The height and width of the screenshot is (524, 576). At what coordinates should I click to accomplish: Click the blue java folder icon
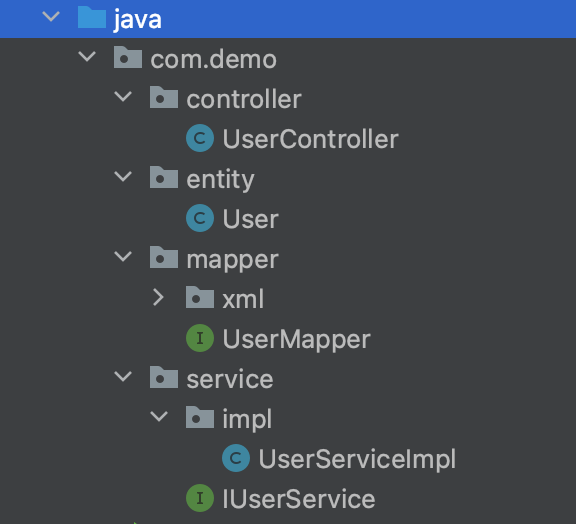pyautogui.click(x=92, y=17)
